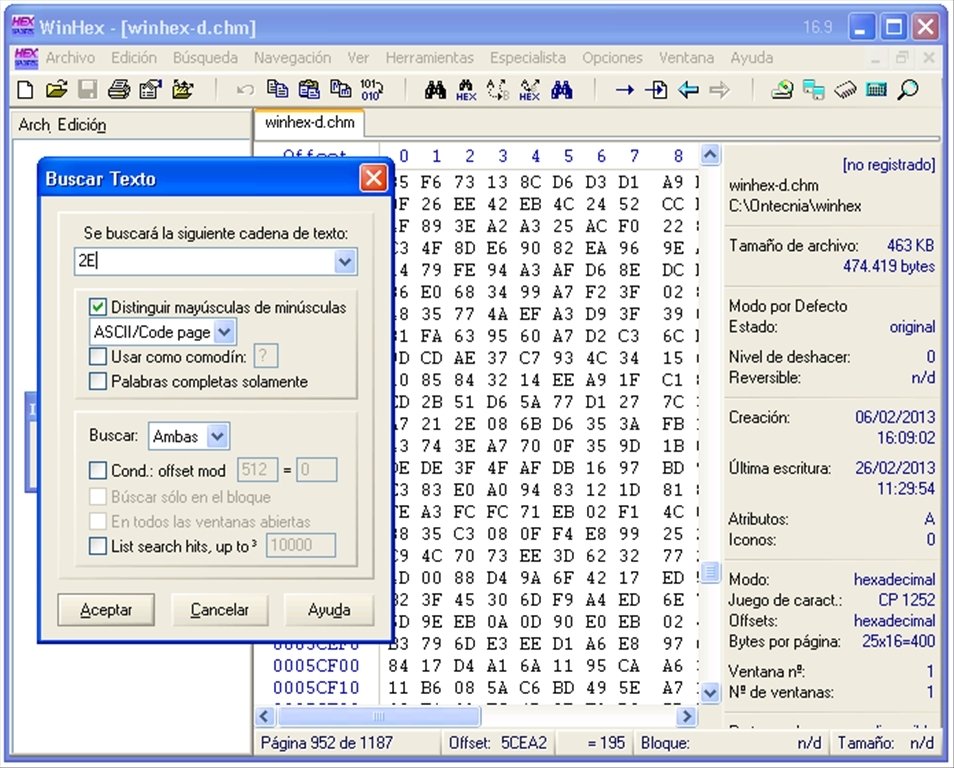Click the vertical scrollbar down arrow

point(709,692)
